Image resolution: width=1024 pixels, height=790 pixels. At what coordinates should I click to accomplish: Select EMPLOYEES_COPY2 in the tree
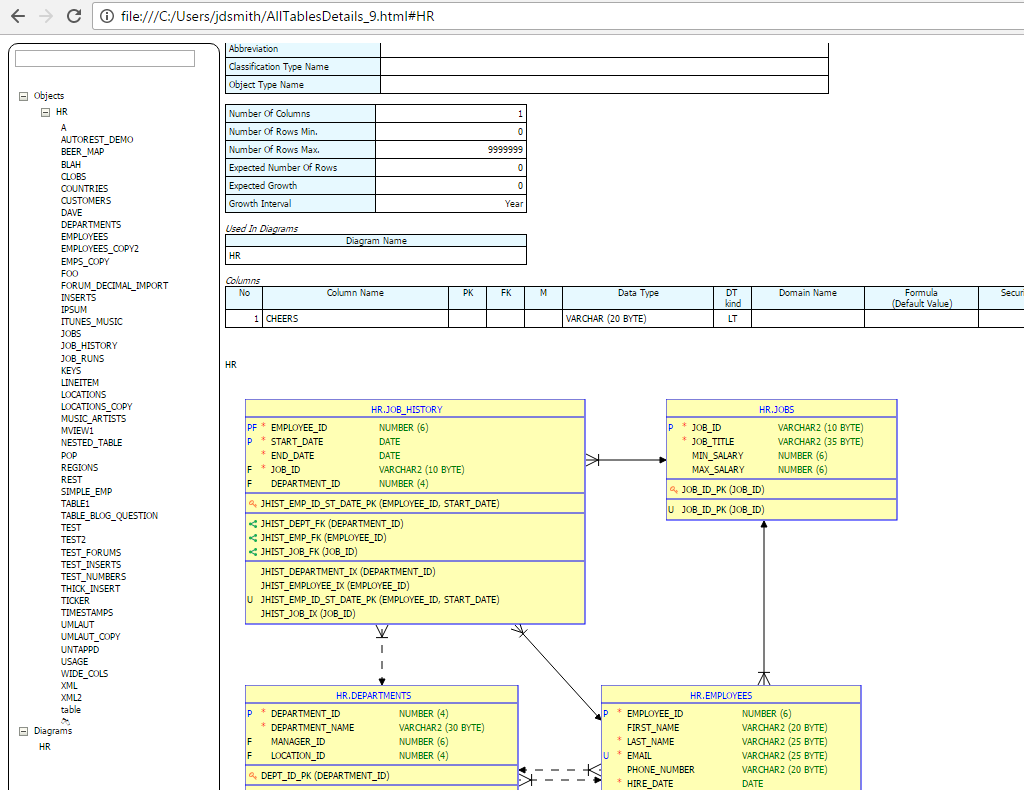point(100,249)
